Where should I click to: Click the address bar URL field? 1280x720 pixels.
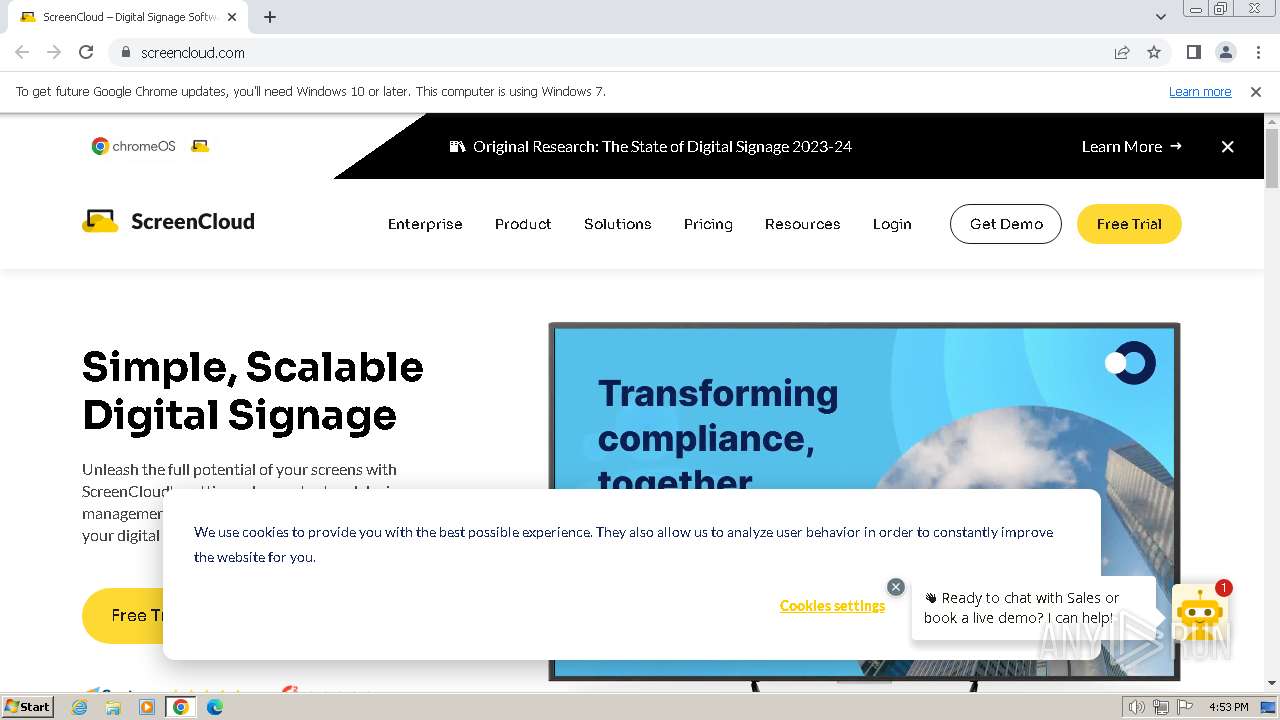620,52
